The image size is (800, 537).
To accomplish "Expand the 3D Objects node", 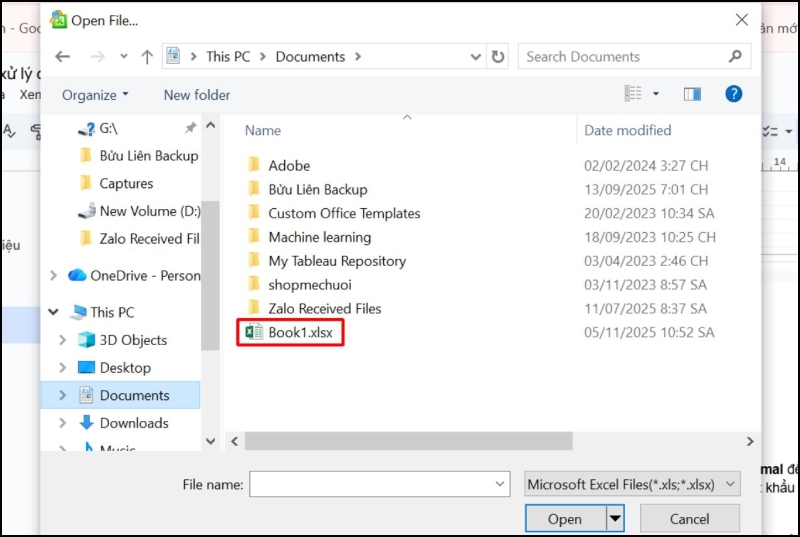I will 62,340.
